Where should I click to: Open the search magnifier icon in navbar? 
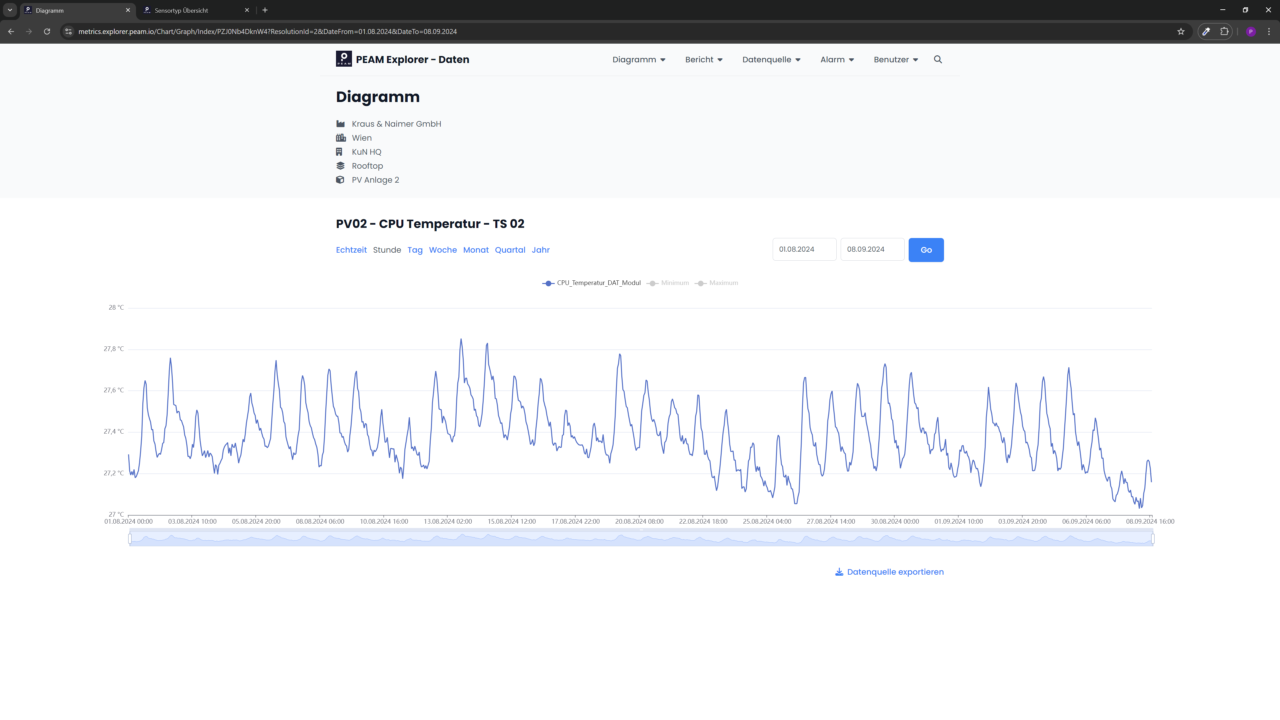point(938,60)
